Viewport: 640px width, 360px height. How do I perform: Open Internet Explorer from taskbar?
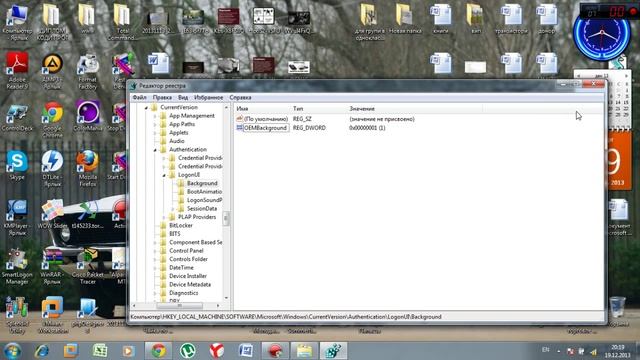tap(42, 351)
